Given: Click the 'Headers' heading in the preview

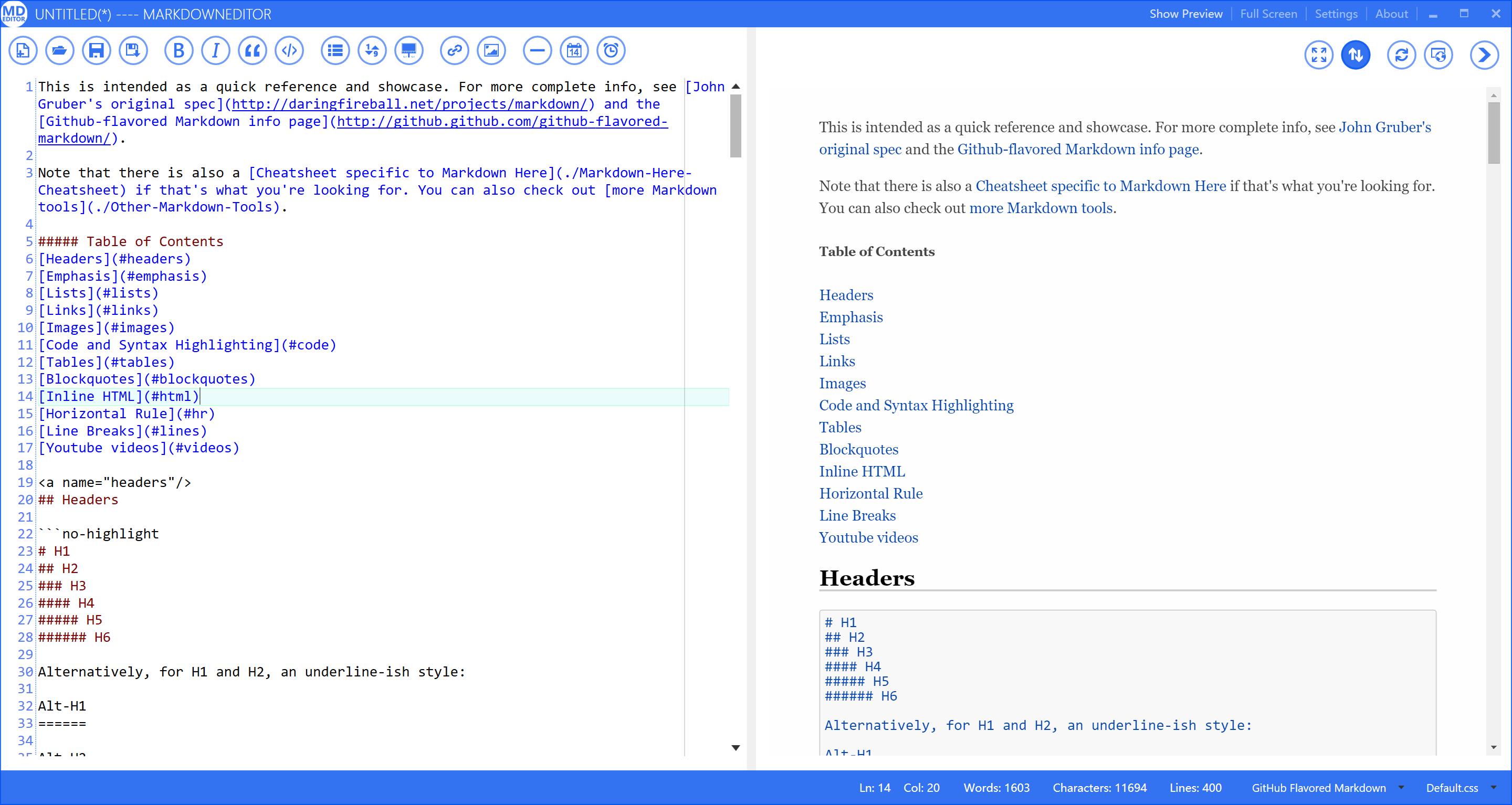Looking at the screenshot, I should point(867,578).
